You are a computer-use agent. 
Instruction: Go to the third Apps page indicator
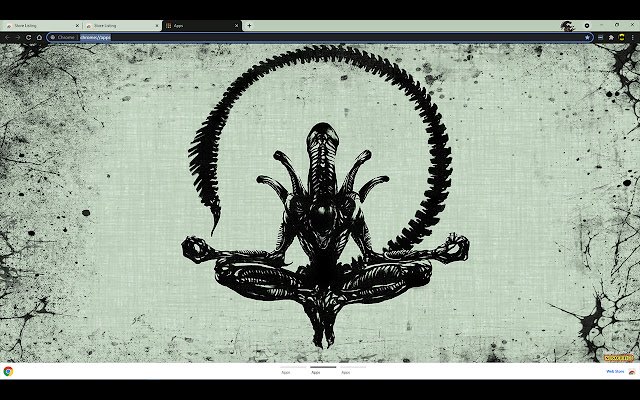pyautogui.click(x=353, y=370)
